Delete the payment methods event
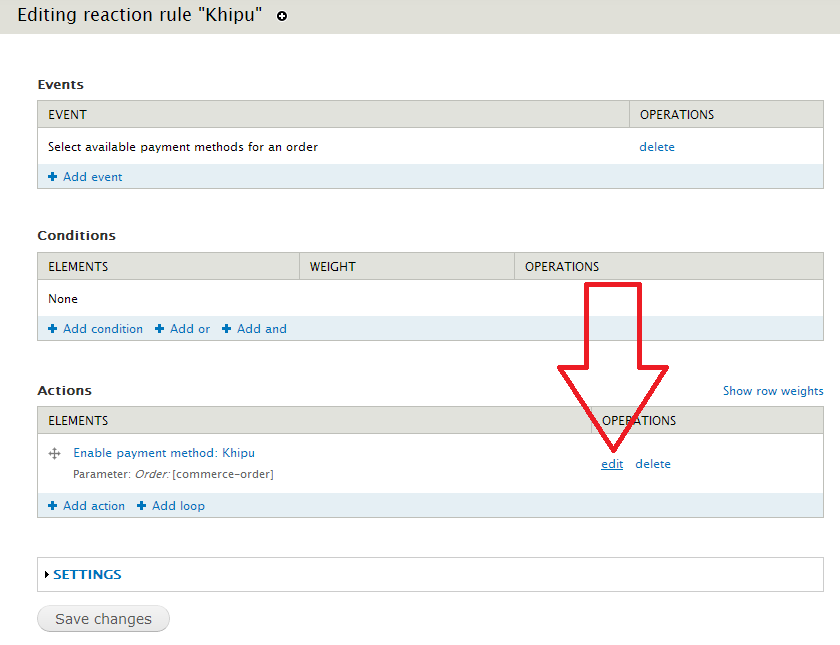 (x=657, y=147)
